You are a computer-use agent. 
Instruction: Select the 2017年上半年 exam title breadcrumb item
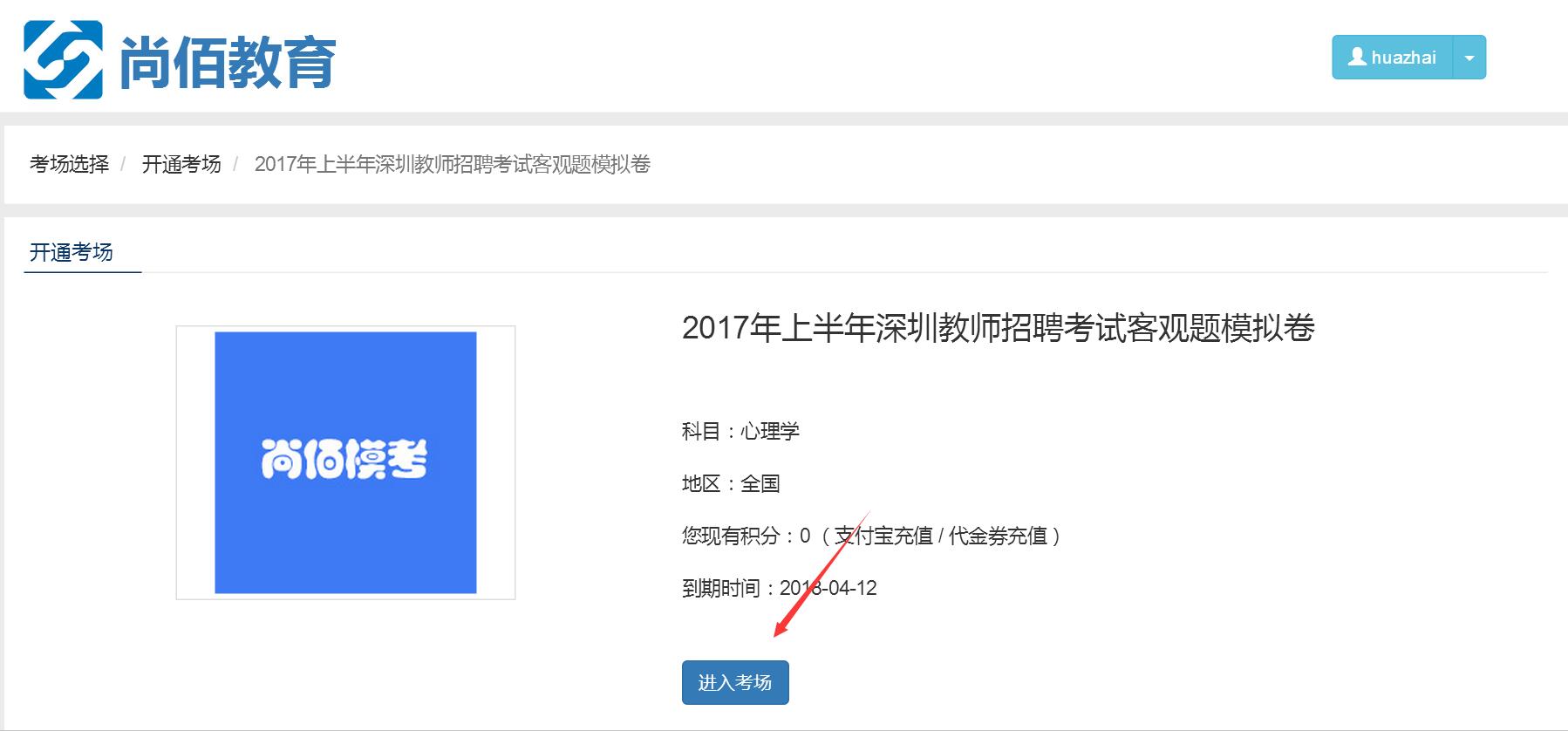453,164
